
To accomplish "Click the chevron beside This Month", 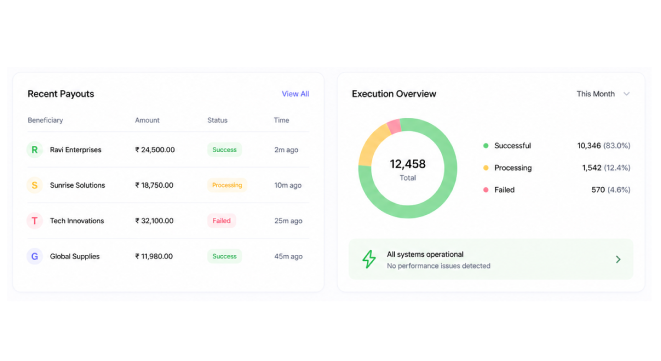I will (x=626, y=94).
